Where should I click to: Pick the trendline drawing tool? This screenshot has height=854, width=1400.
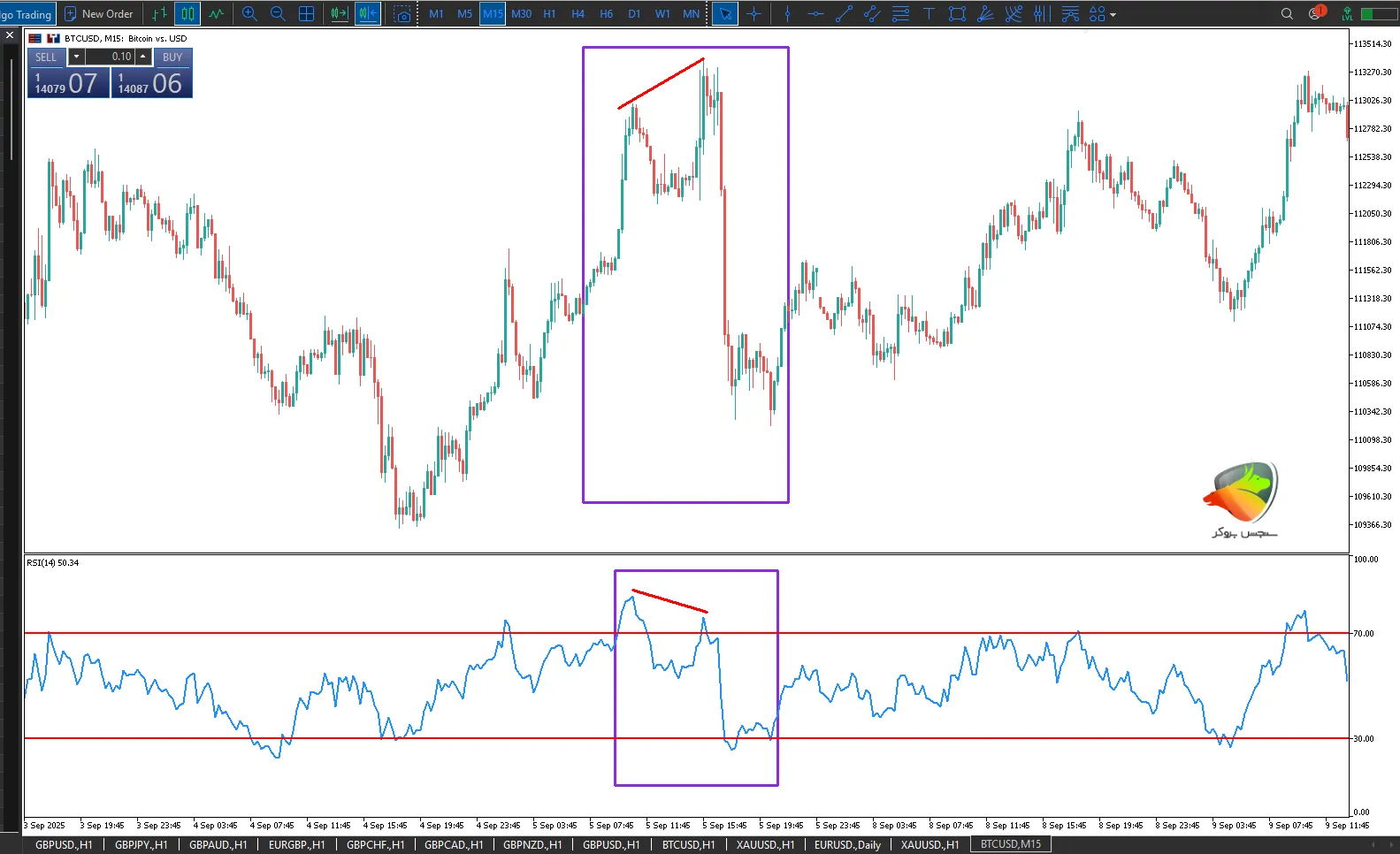(x=844, y=14)
